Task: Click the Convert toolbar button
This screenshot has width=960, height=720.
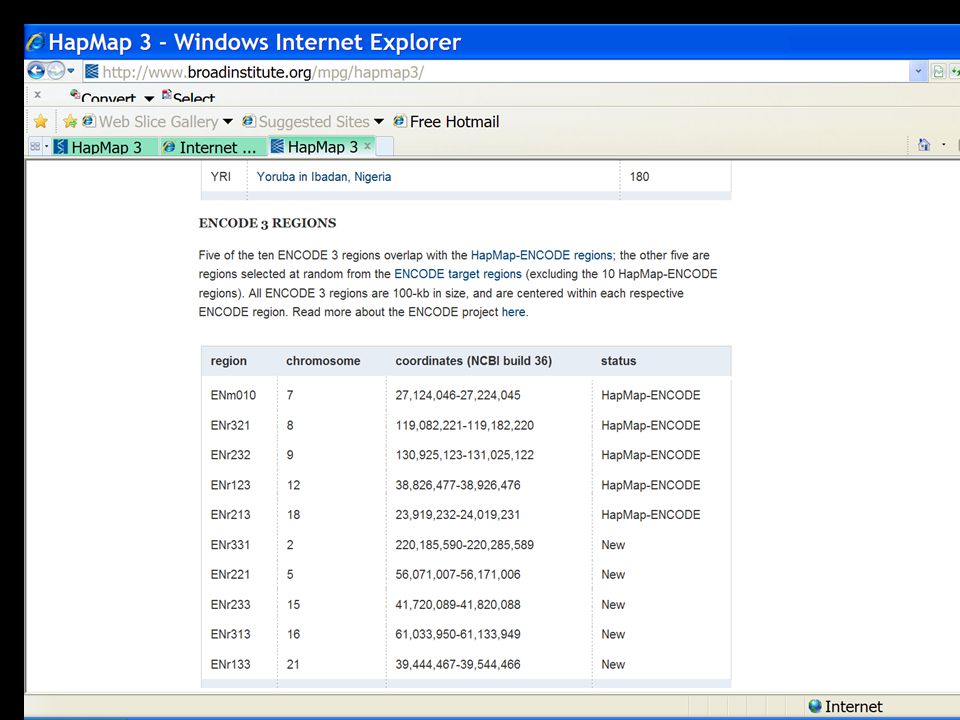Action: point(102,97)
